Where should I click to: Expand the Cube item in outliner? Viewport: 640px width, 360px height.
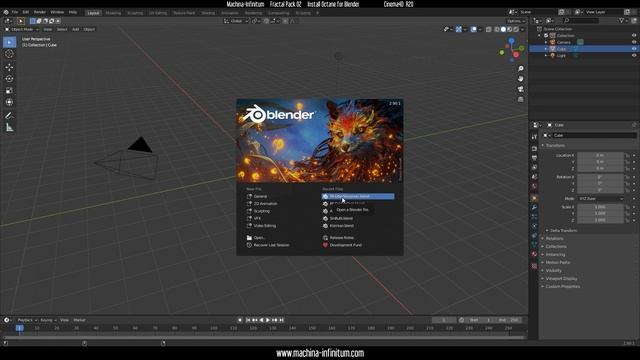pyautogui.click(x=546, y=49)
